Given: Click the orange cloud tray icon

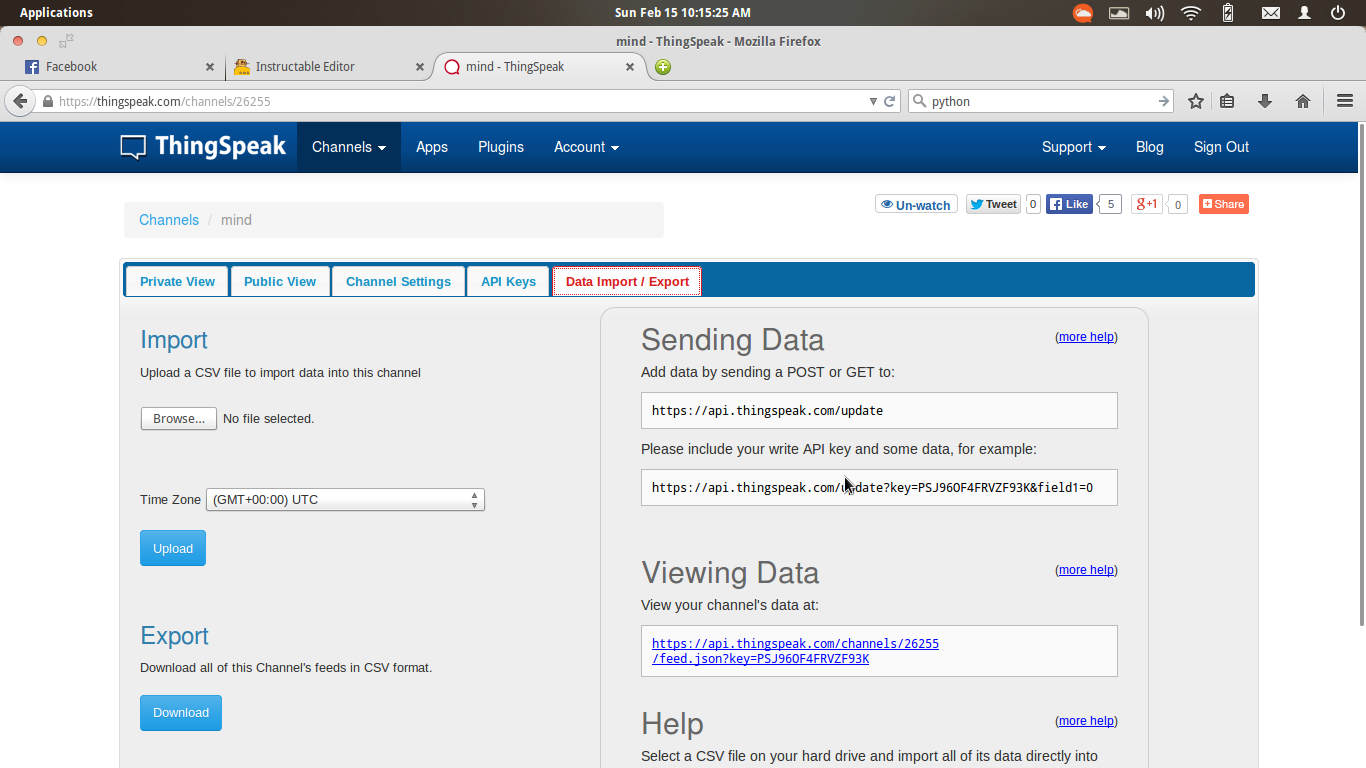Looking at the screenshot, I should coord(1083,13).
